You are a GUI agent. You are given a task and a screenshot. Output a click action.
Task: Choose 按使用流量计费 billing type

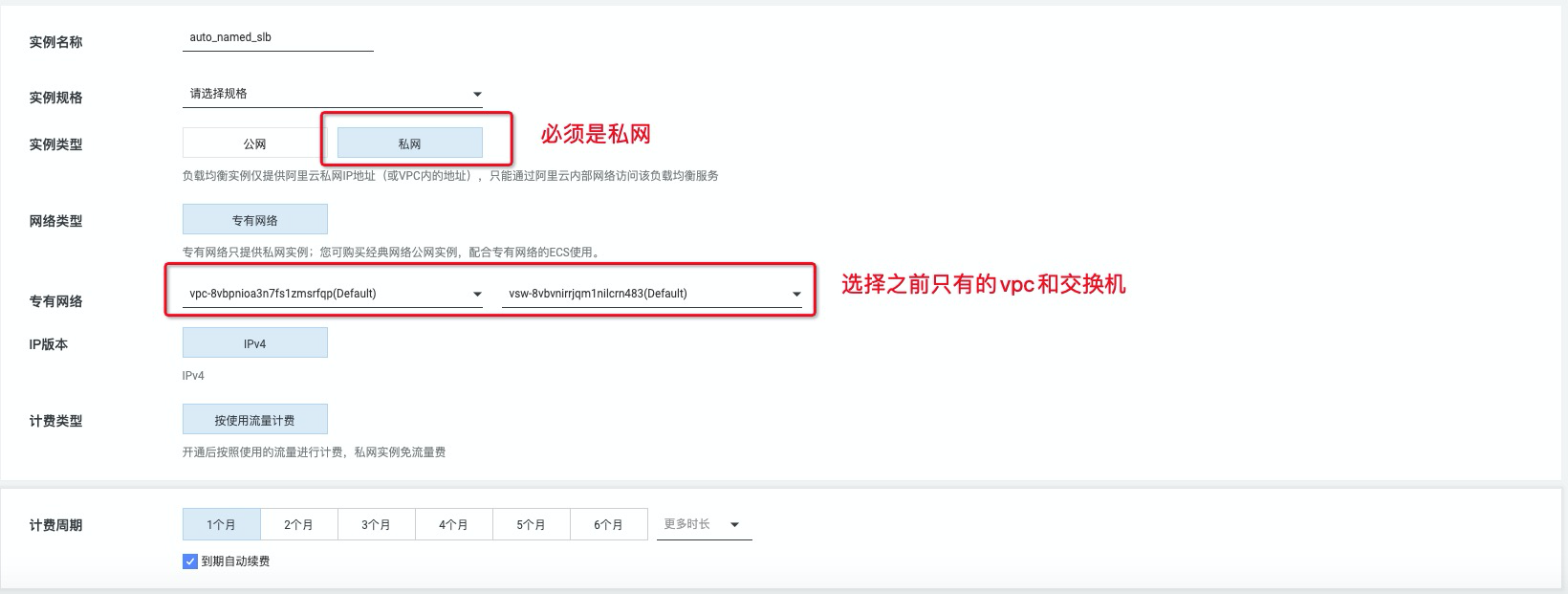(x=254, y=420)
